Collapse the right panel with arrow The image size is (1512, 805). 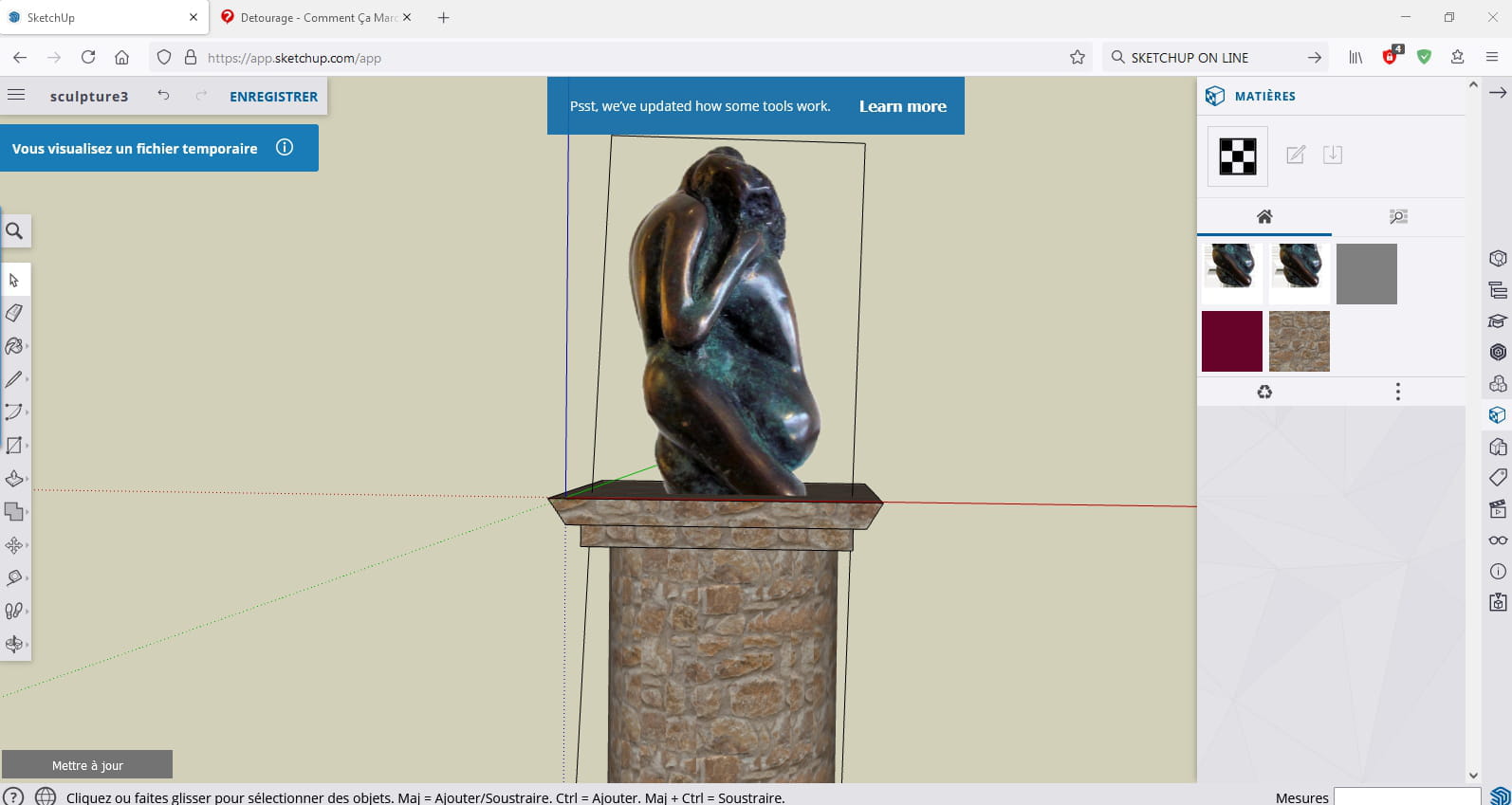pos(1498,93)
